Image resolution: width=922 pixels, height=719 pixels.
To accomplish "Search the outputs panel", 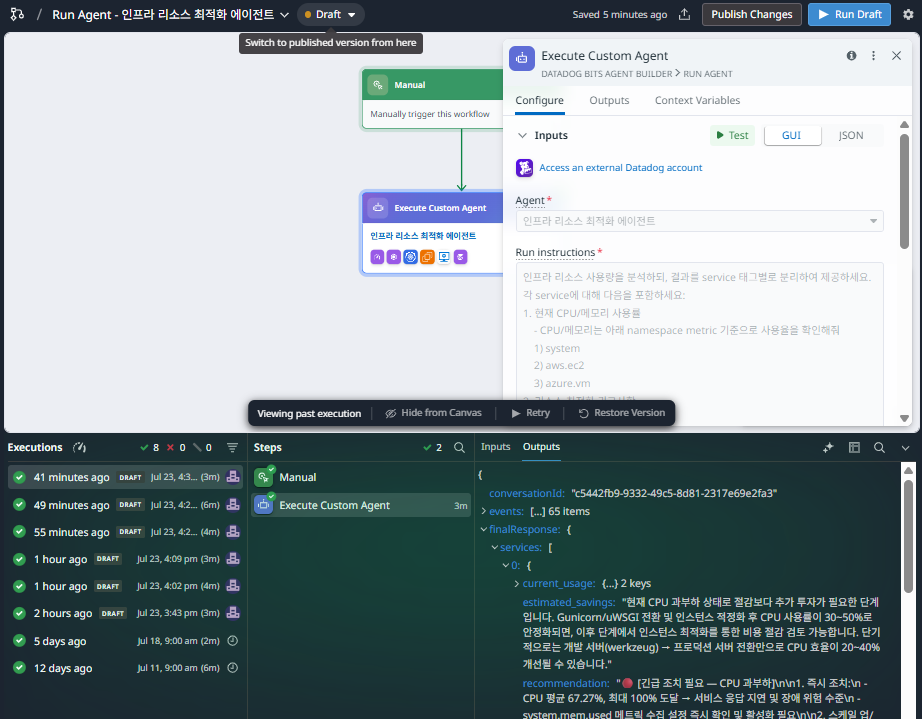I will [x=879, y=447].
